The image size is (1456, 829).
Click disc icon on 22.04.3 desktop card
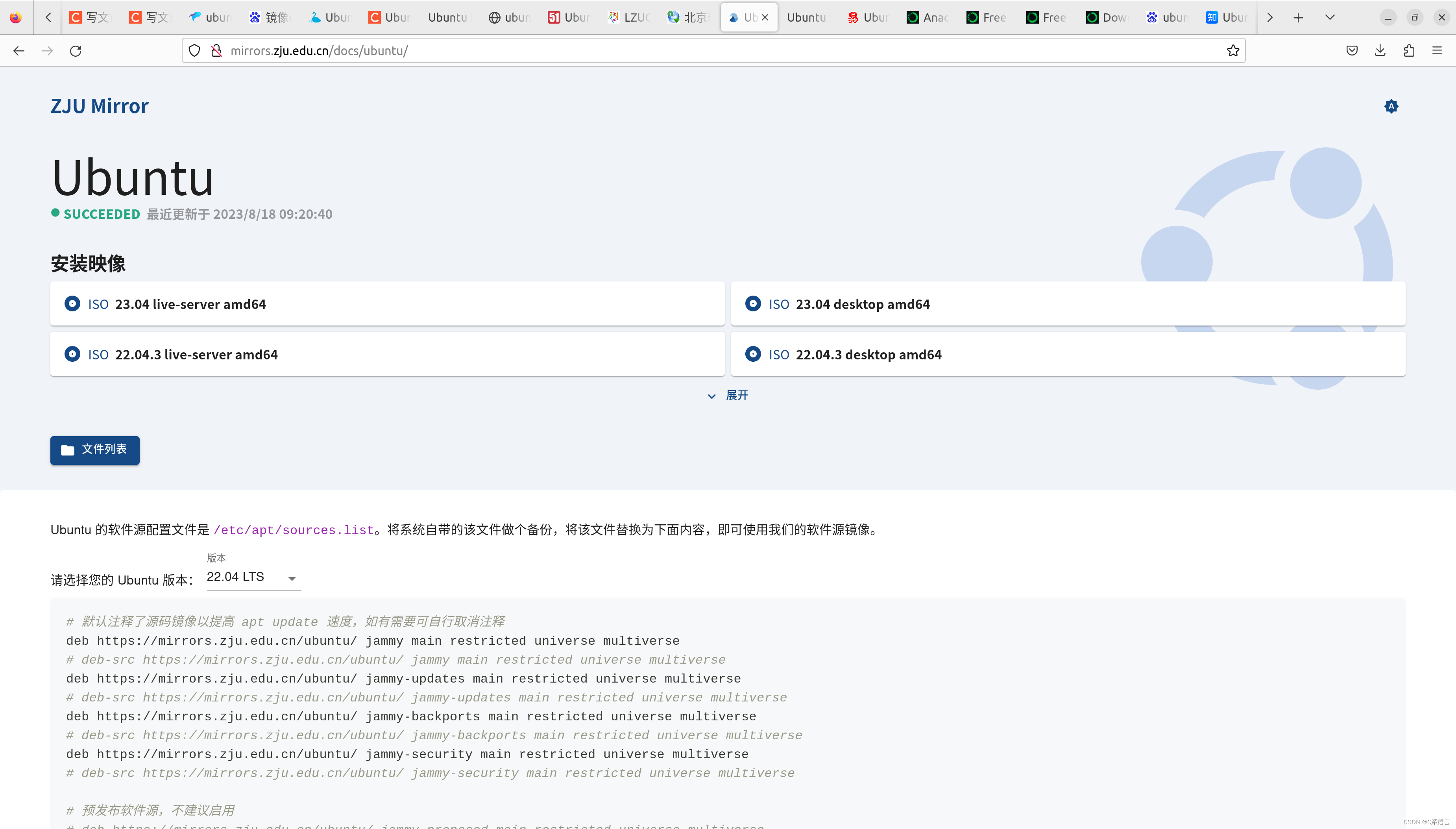coord(753,353)
